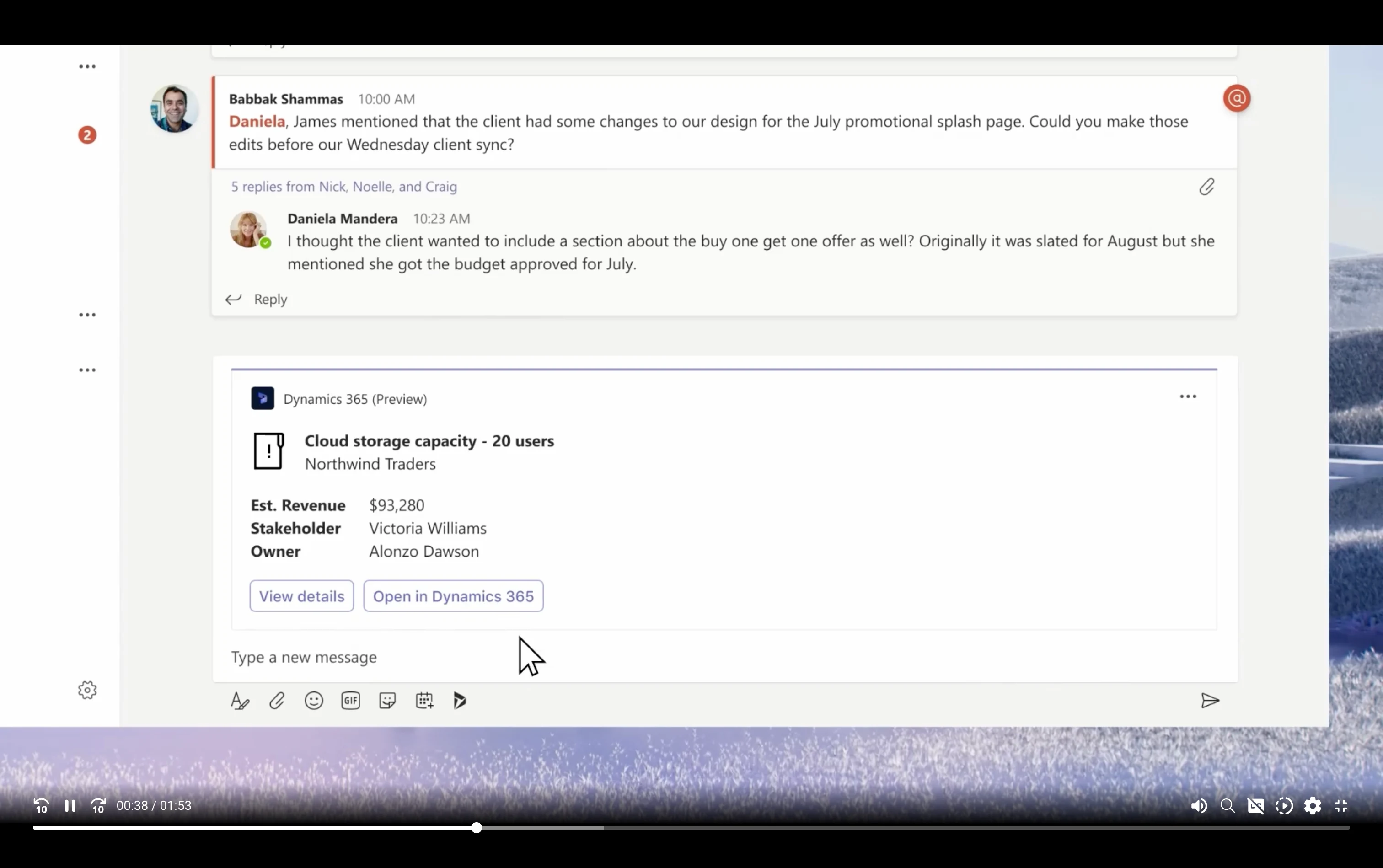This screenshot has width=1383, height=868.
Task: Click the Daniela mention in Babbak's message
Action: point(257,122)
